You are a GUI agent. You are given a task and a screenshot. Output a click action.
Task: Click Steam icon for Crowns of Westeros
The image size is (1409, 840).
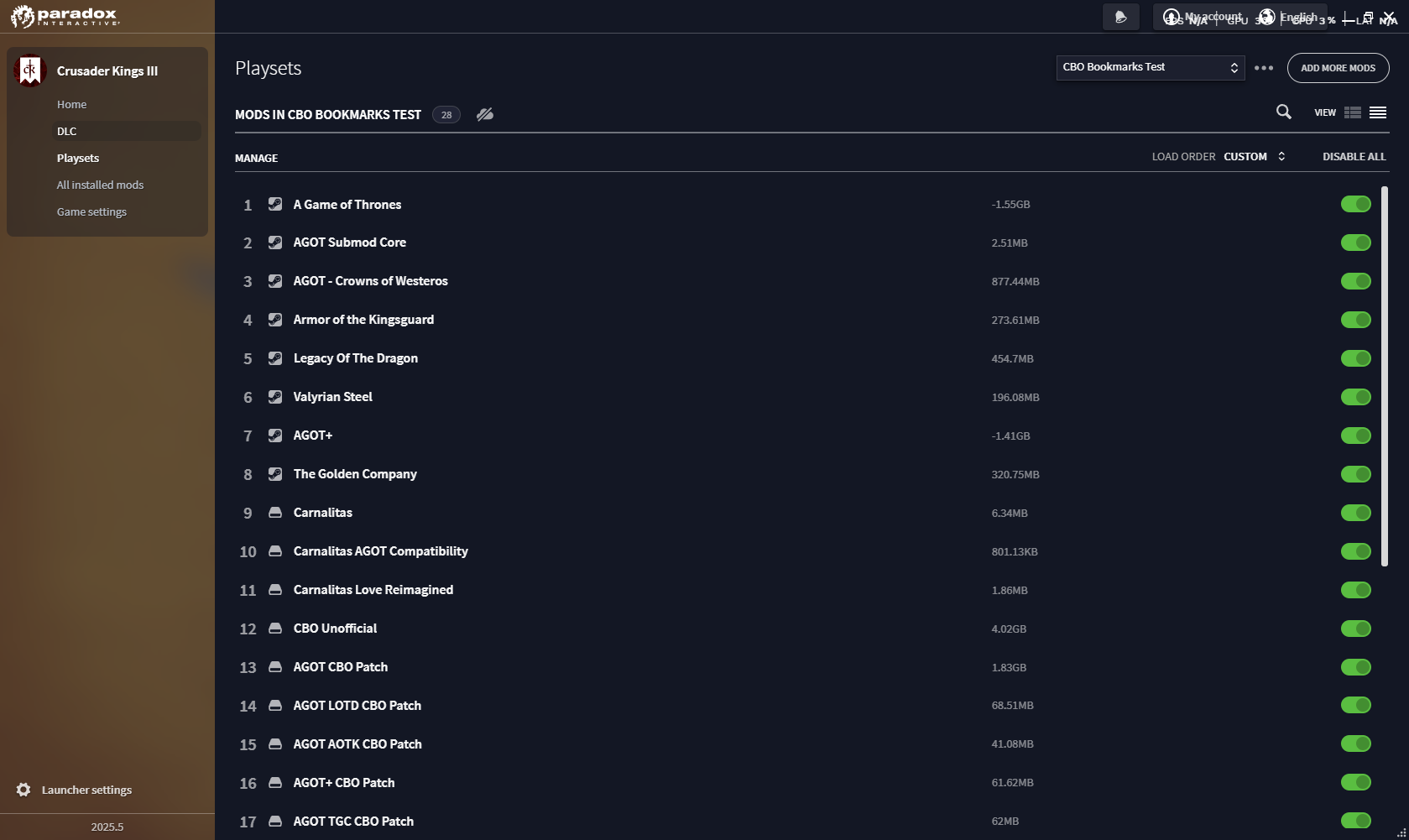[x=274, y=281]
